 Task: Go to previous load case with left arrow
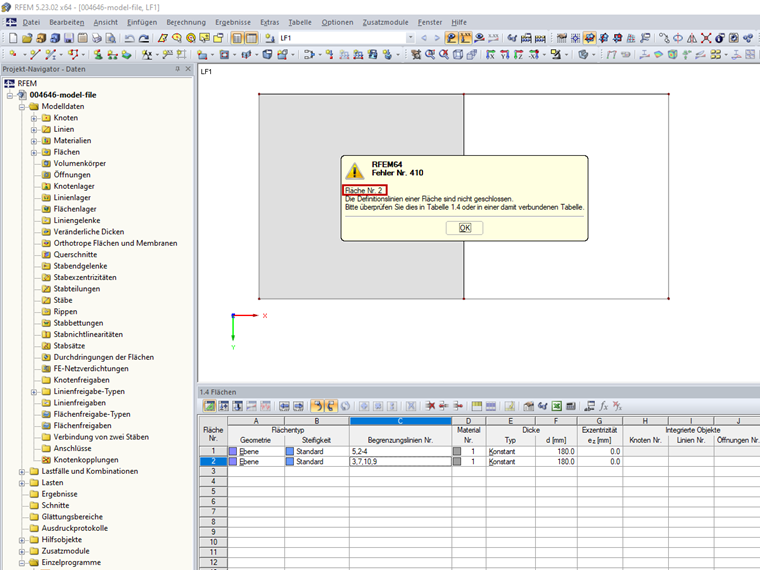pos(424,38)
